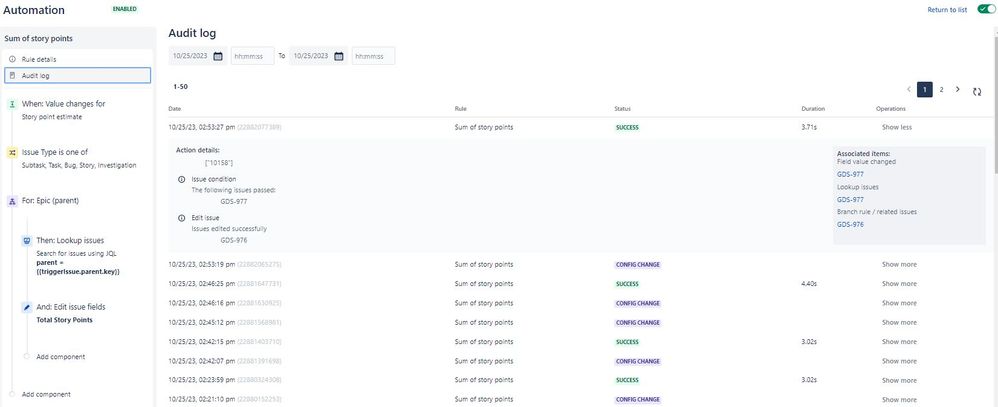The image size is (998, 407).
Task: Click the yellow condition shuffle icon
Action: [12, 152]
